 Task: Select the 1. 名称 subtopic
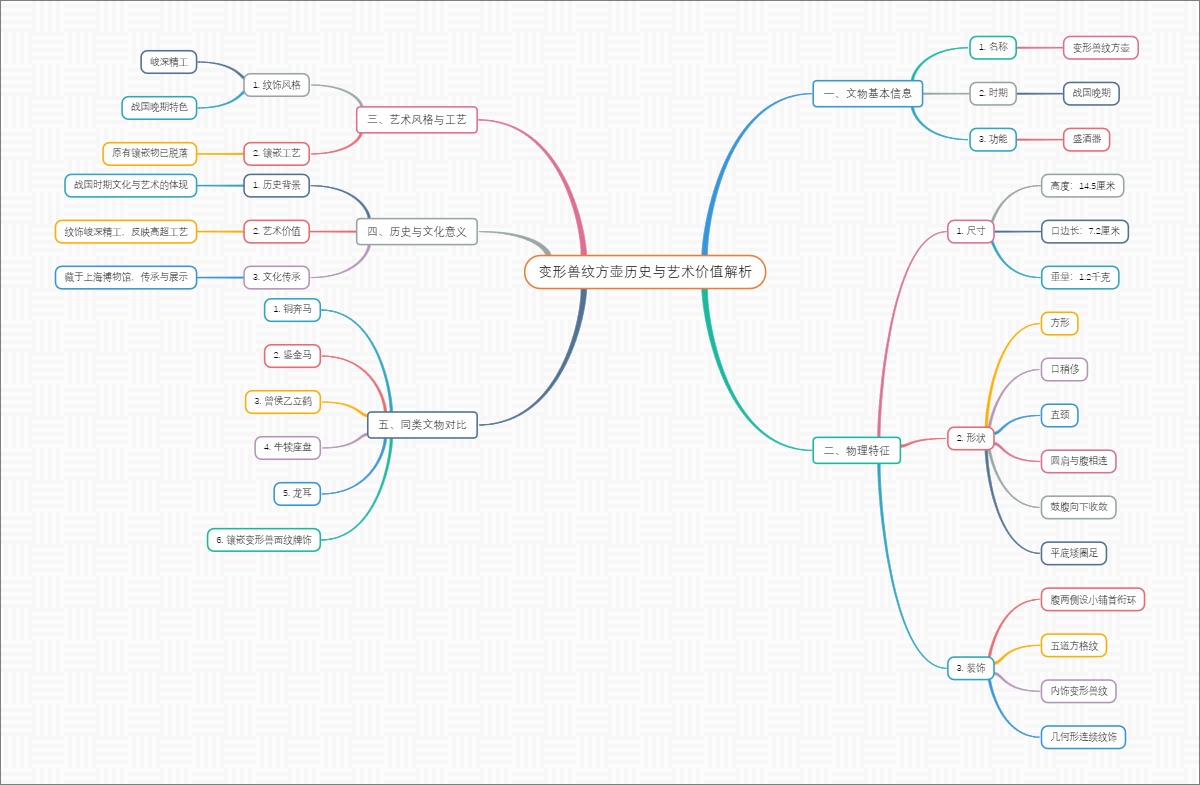click(992, 47)
